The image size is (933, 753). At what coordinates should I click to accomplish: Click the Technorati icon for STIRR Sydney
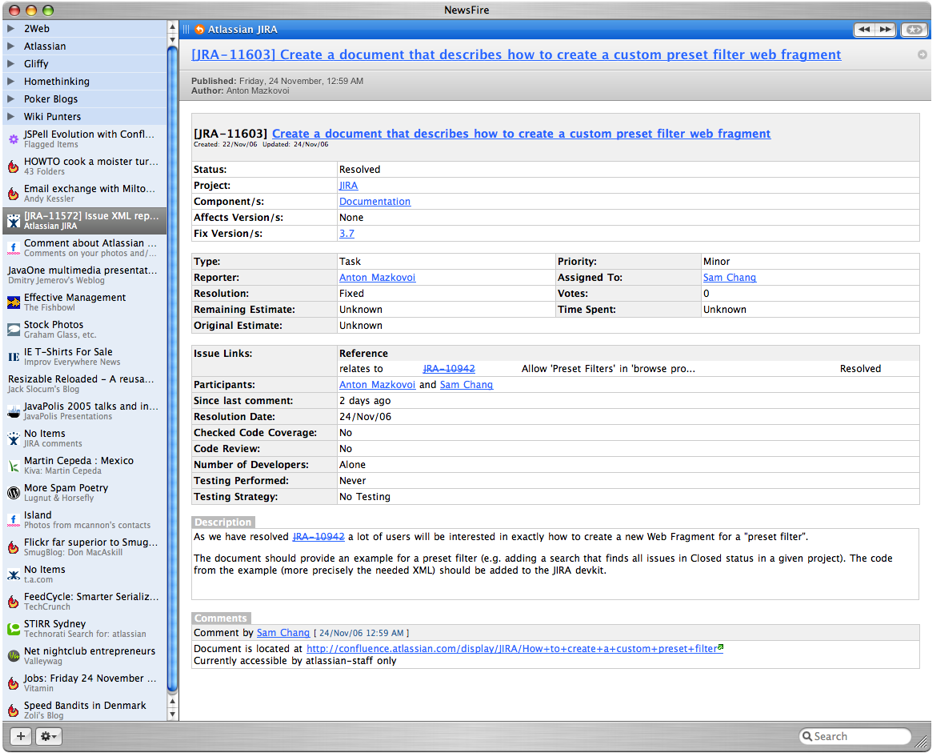coord(13,629)
